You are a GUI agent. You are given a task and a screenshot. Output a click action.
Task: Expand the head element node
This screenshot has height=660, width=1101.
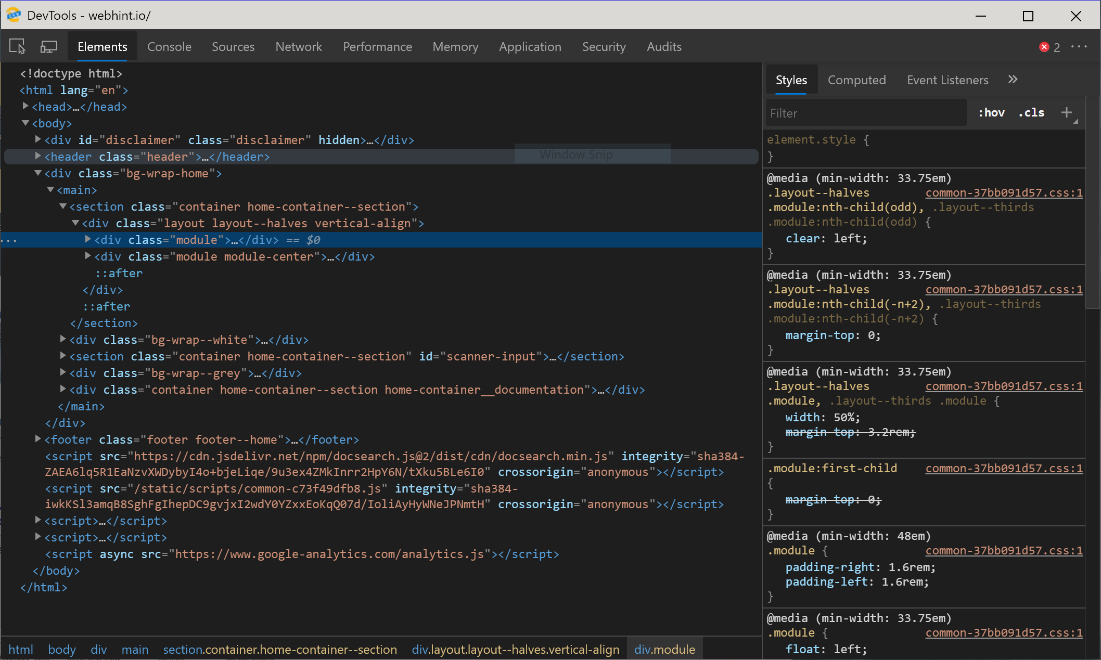coord(27,107)
